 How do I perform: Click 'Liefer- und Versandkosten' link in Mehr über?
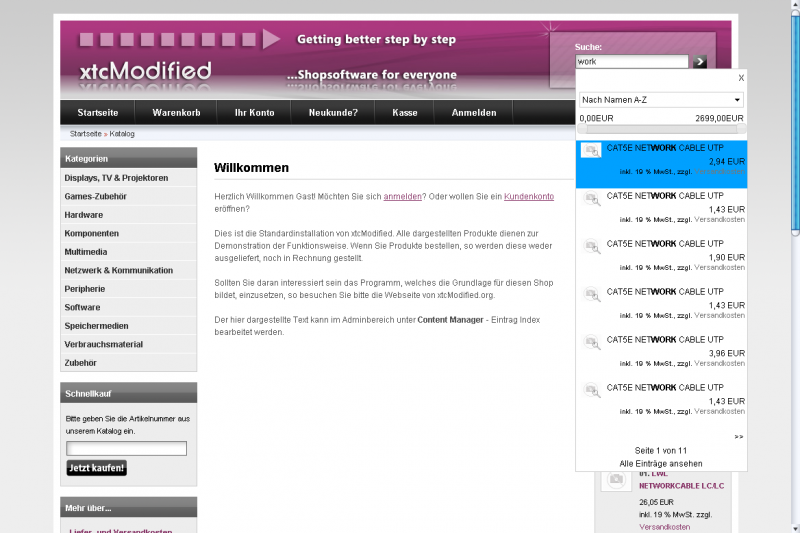point(120,530)
